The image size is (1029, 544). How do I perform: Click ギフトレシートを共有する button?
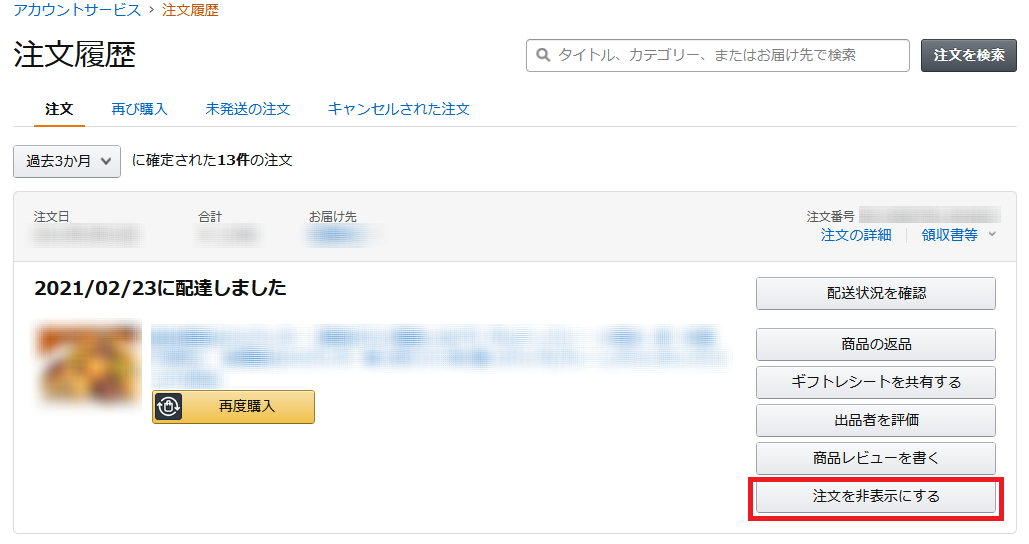tap(875, 383)
